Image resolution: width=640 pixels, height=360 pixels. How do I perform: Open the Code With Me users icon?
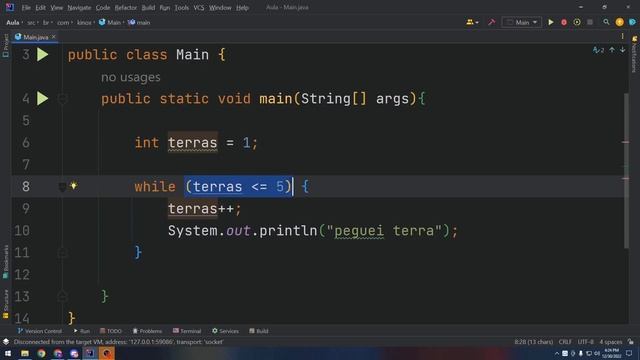(472, 22)
